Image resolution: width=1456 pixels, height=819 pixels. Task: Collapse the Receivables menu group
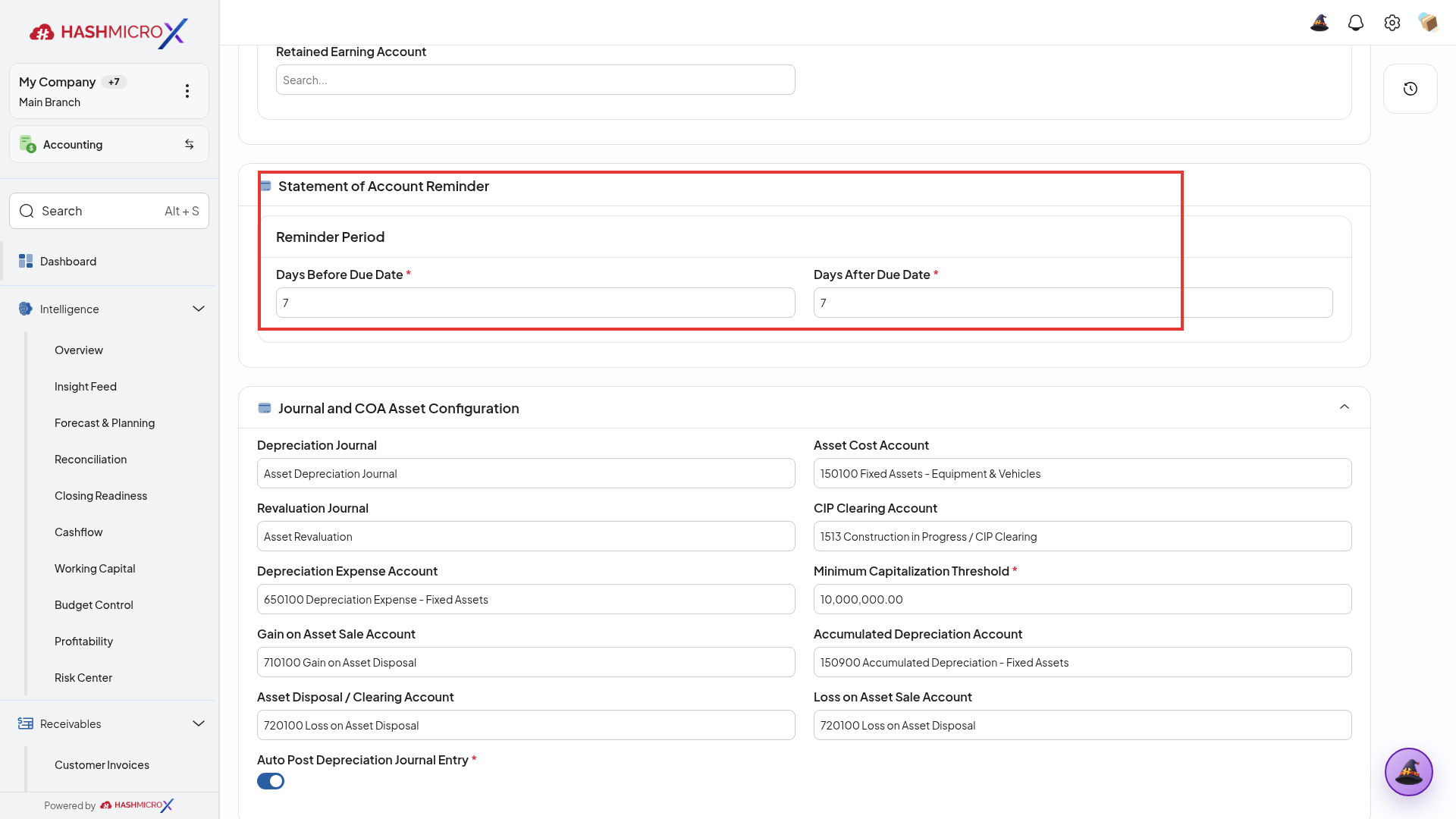point(199,723)
